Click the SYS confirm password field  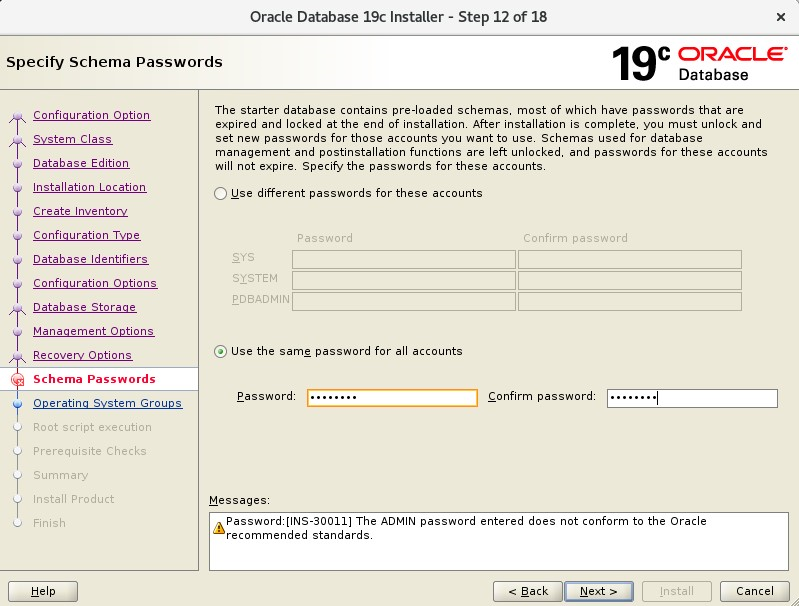tap(630, 259)
